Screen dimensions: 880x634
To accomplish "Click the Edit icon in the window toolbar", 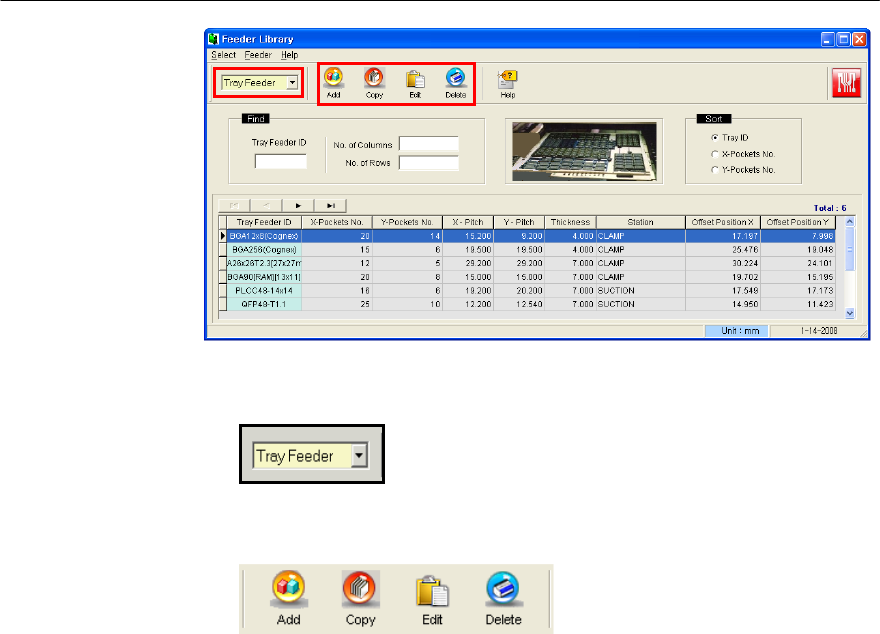I will (415, 79).
